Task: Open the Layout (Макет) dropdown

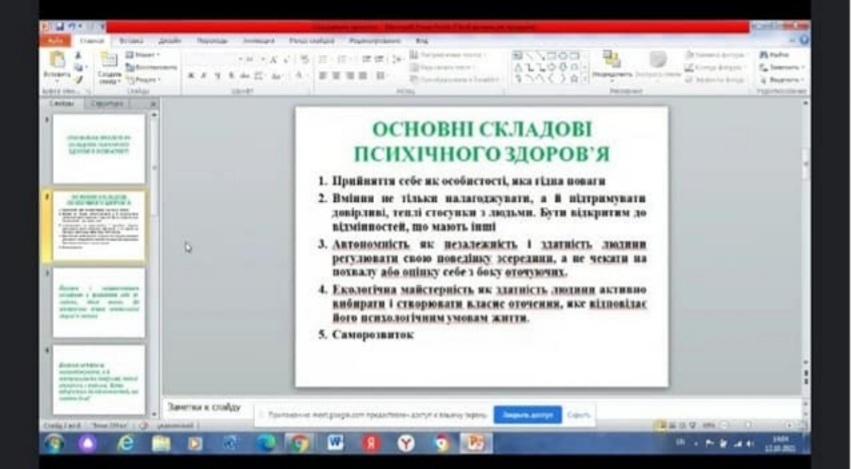Action: pos(145,55)
